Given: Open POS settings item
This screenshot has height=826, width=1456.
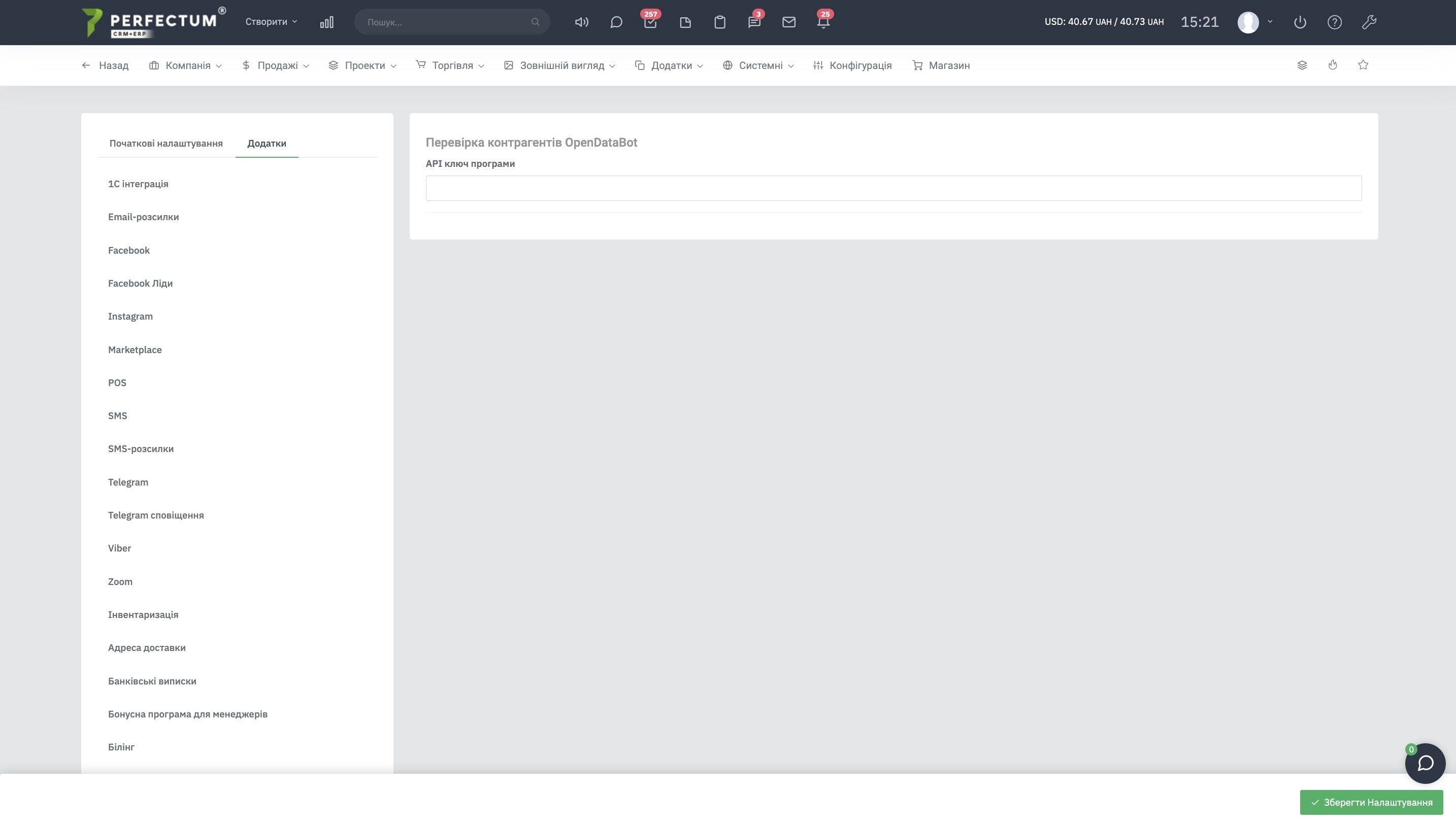Looking at the screenshot, I should [117, 383].
